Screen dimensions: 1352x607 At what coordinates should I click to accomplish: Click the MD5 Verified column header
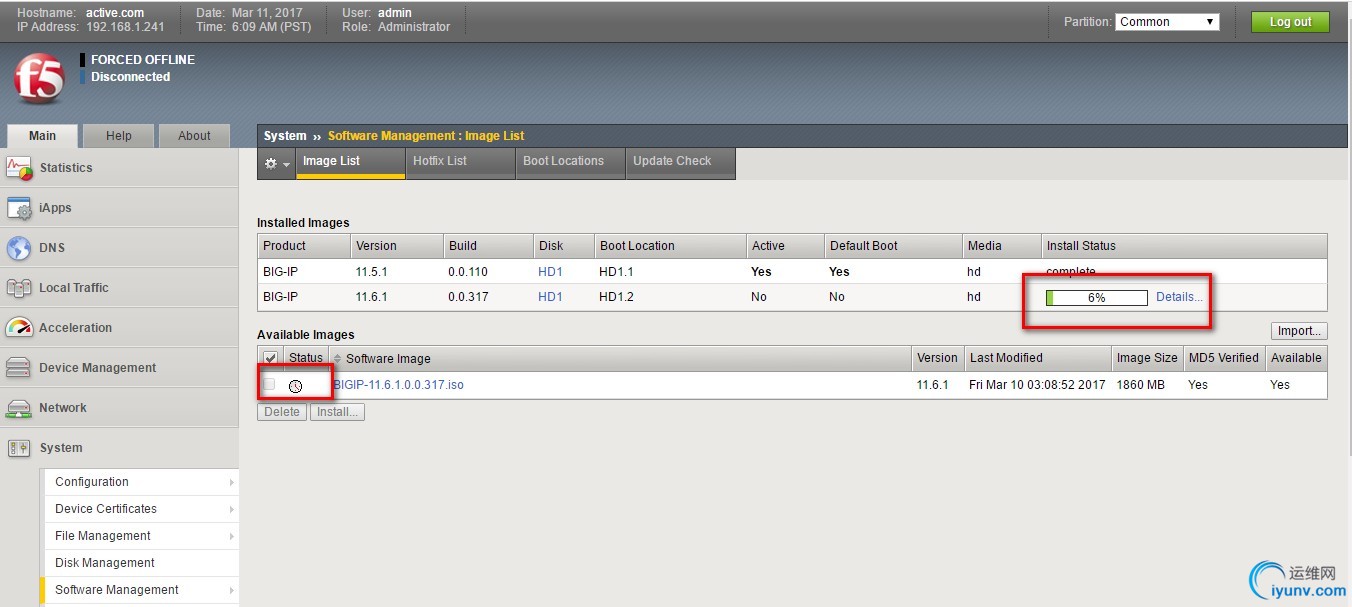(1224, 358)
